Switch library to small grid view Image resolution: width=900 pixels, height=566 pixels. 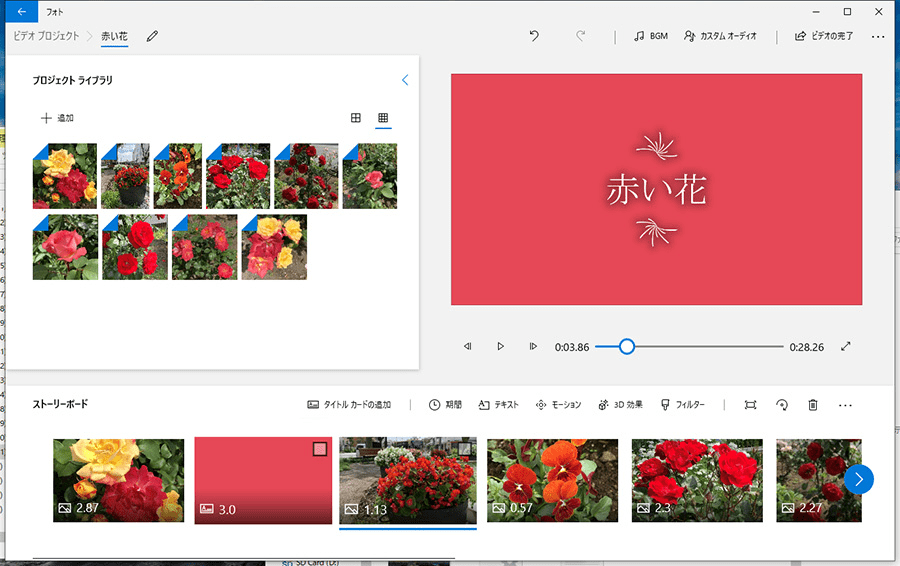pos(382,118)
